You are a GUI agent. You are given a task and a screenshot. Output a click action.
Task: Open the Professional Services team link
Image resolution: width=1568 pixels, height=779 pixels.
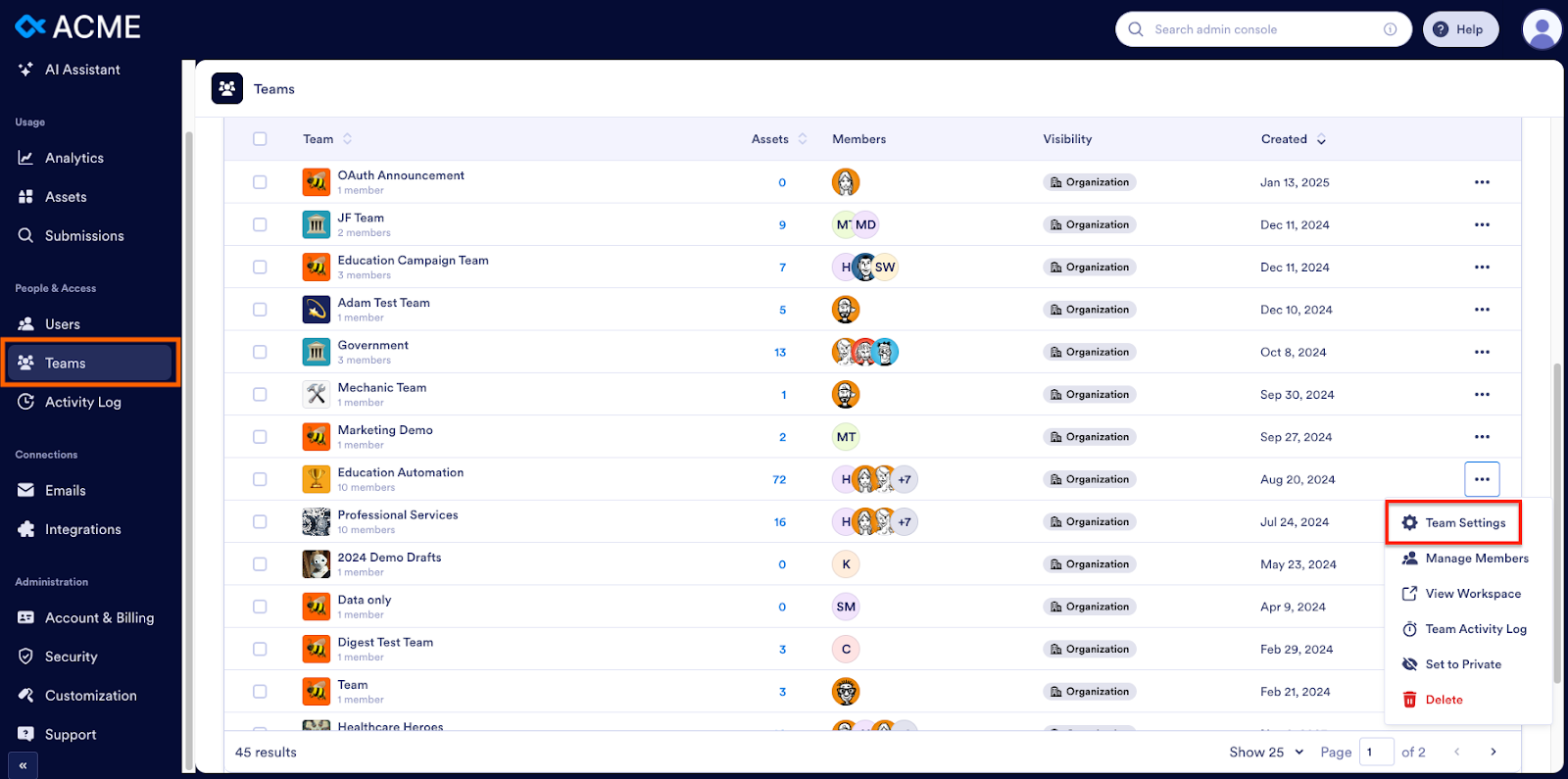point(398,515)
